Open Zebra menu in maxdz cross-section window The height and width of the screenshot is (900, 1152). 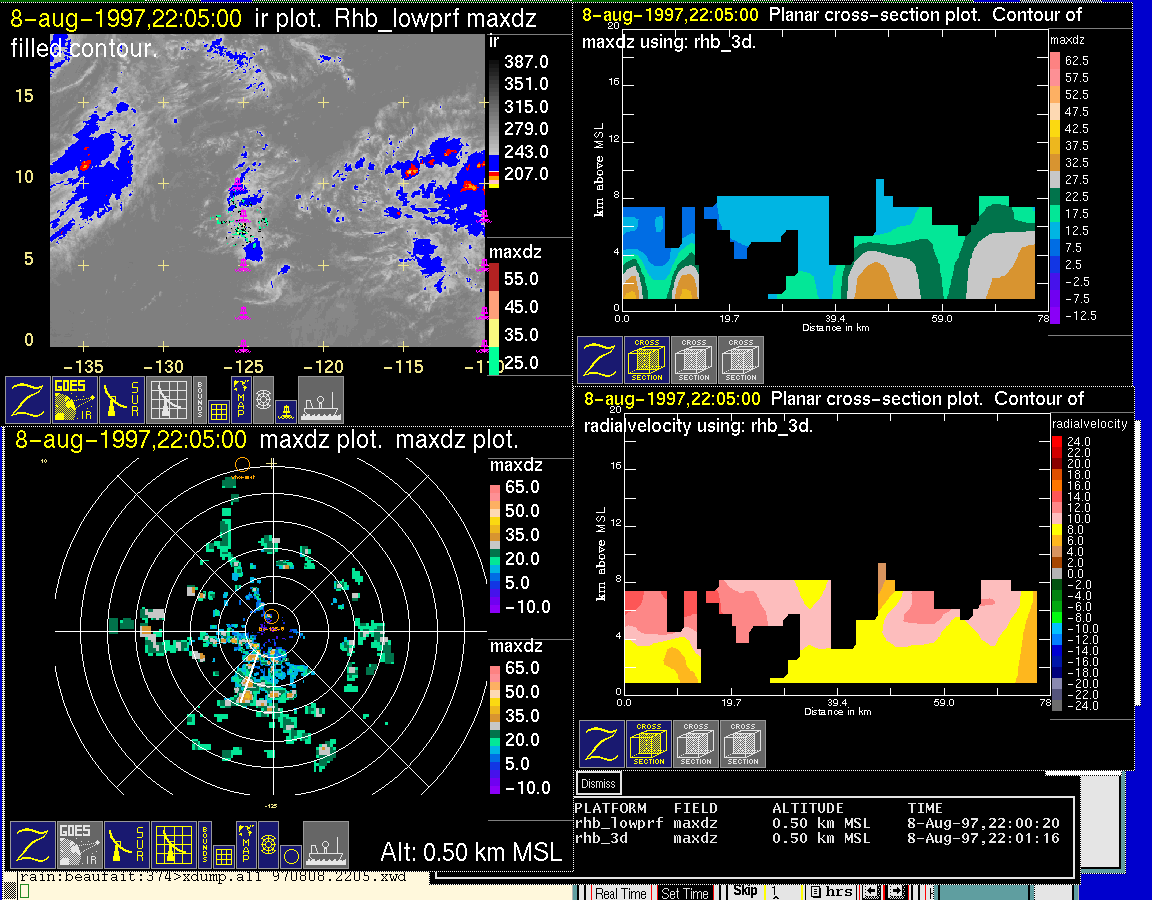(600, 360)
